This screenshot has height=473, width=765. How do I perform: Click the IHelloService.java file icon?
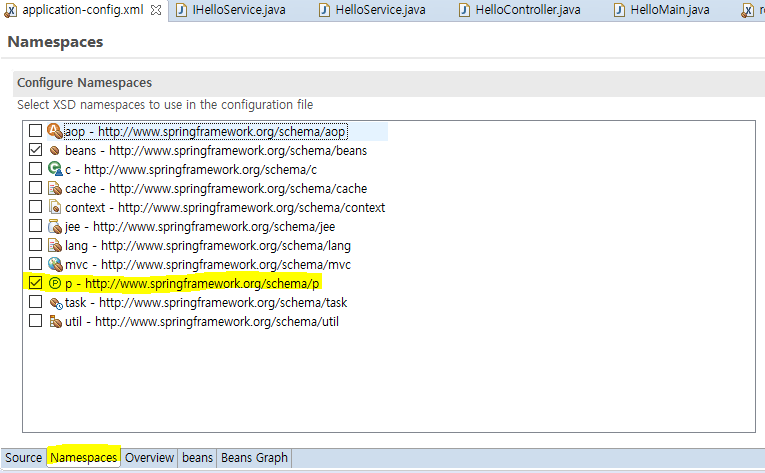click(181, 10)
